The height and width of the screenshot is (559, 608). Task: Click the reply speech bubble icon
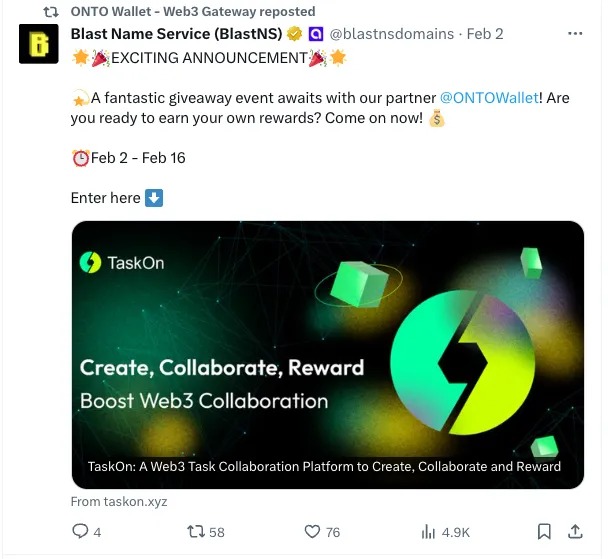(81, 532)
